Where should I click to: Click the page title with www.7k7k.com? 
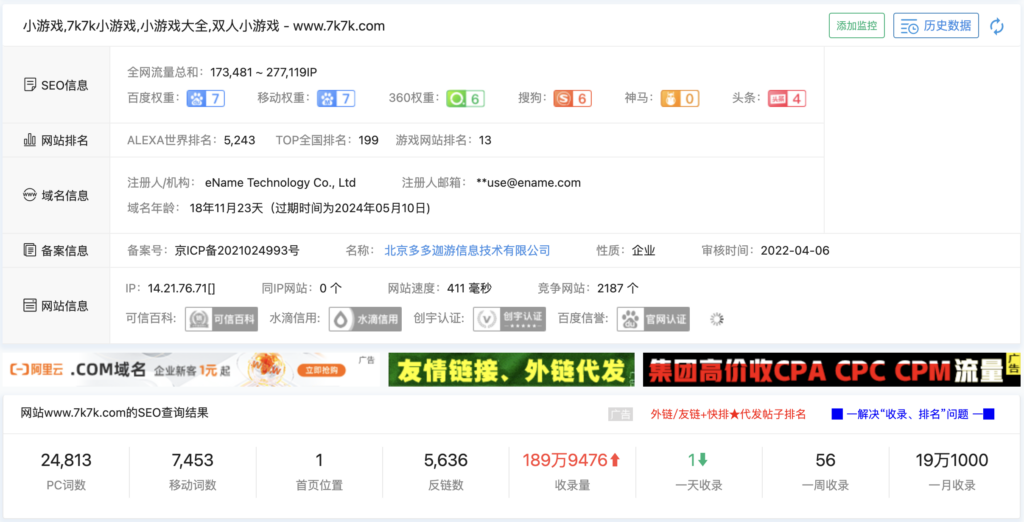[204, 26]
